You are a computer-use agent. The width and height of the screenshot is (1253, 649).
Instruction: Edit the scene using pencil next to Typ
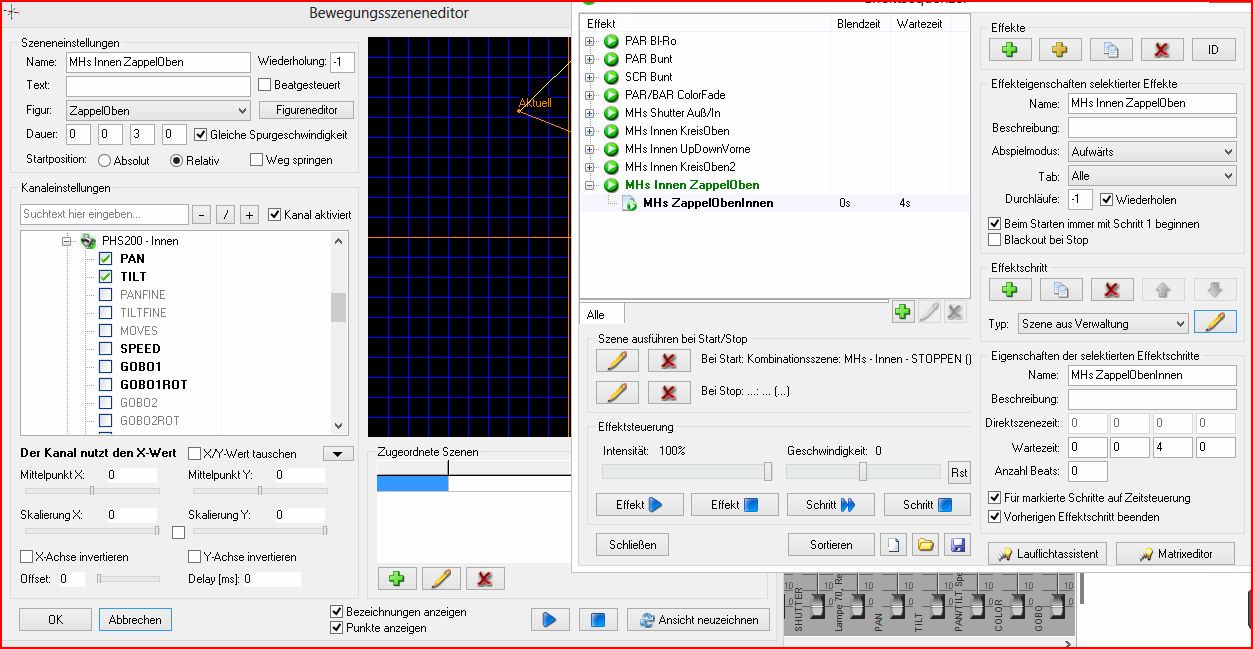pos(1214,322)
